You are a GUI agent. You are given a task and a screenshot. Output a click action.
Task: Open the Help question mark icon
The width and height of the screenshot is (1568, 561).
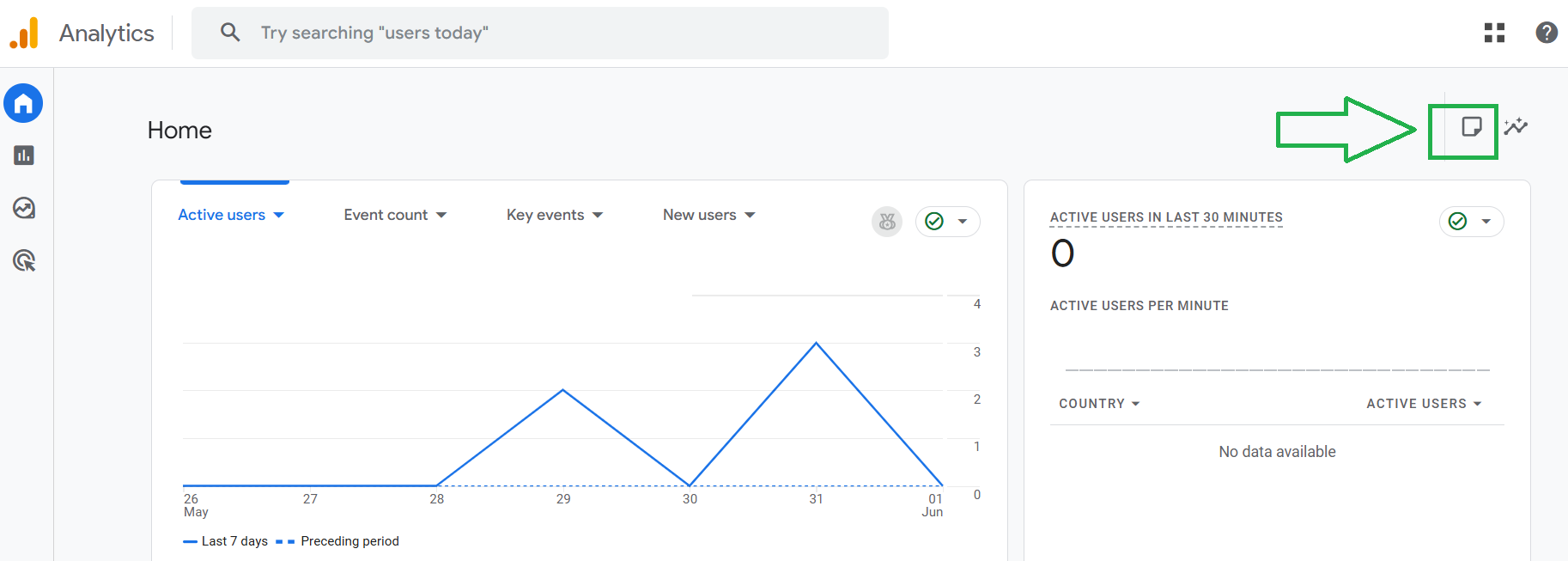[x=1547, y=33]
